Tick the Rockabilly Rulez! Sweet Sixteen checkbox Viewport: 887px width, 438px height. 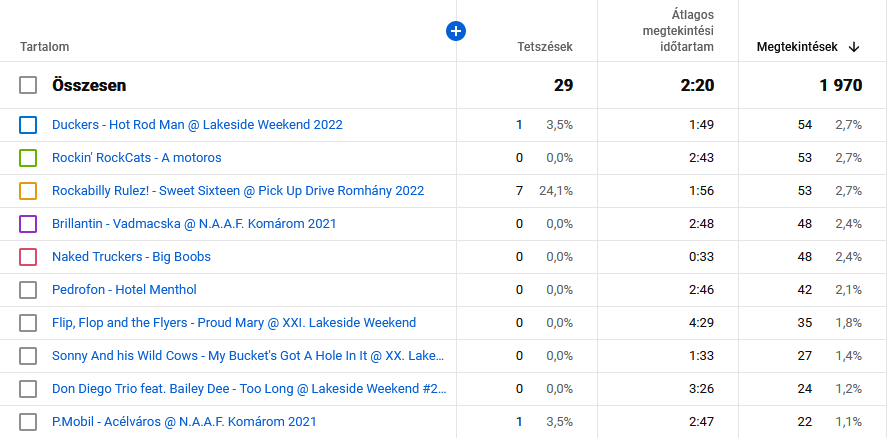point(28,191)
